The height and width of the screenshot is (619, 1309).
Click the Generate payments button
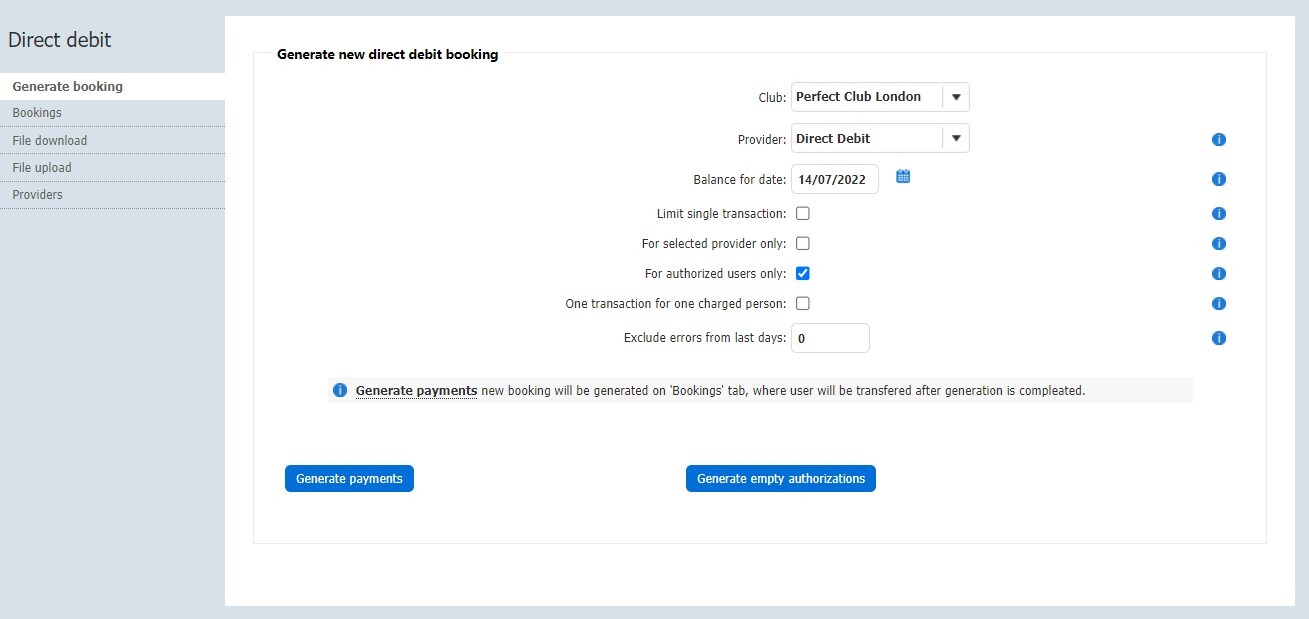[x=349, y=479]
